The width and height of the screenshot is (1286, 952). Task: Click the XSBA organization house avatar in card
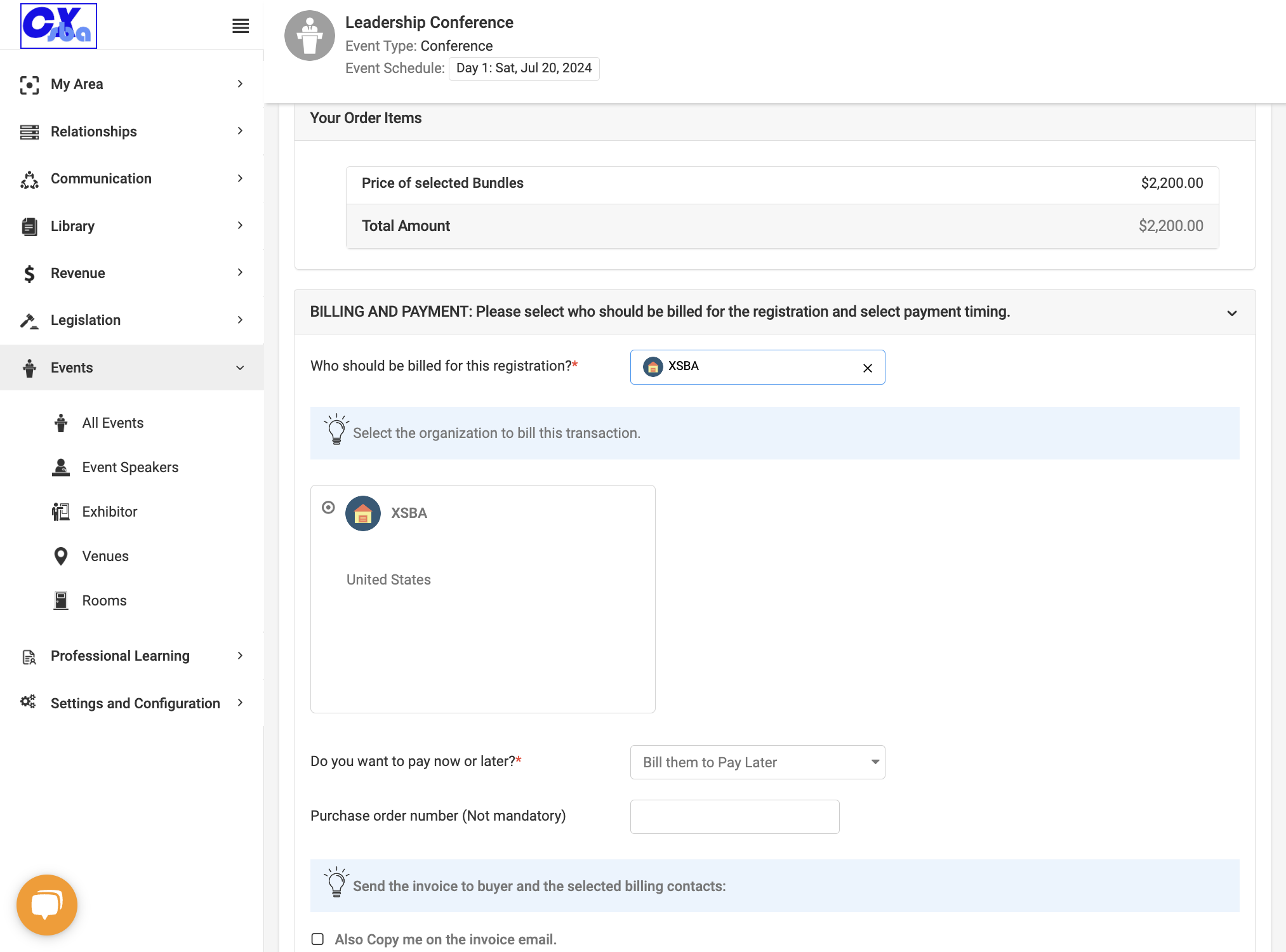[x=363, y=513]
